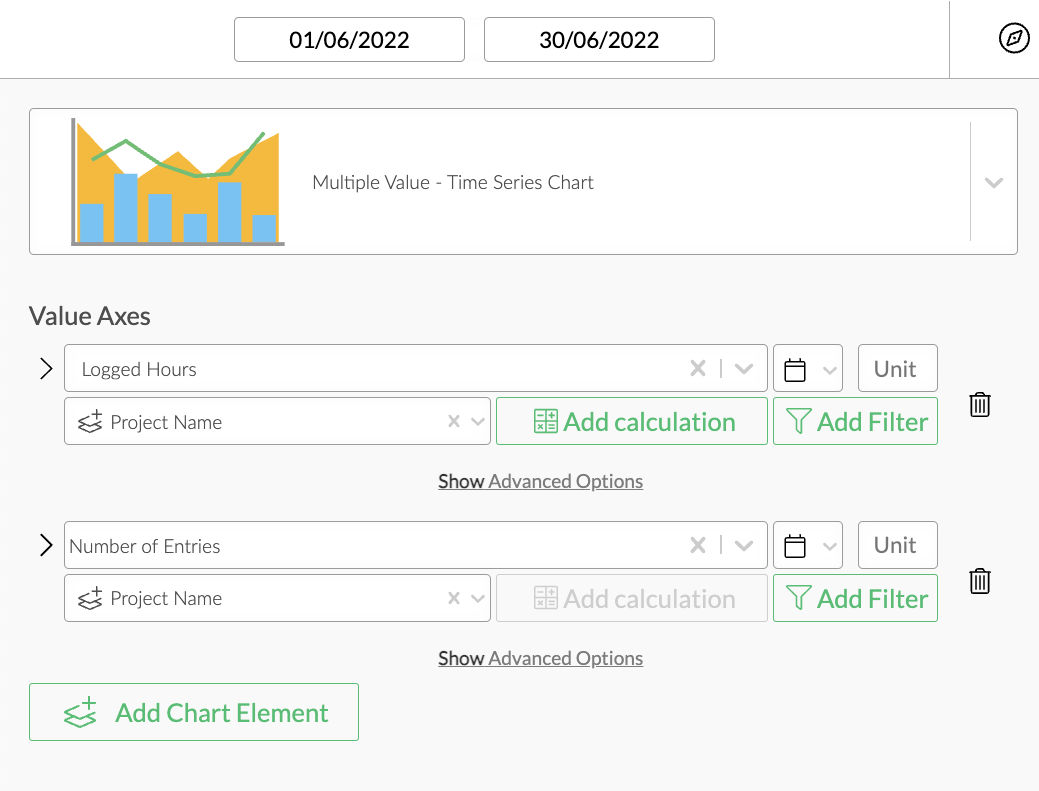Show Advanced Options for Logged Hours
This screenshot has width=1039, height=791.
540,481
